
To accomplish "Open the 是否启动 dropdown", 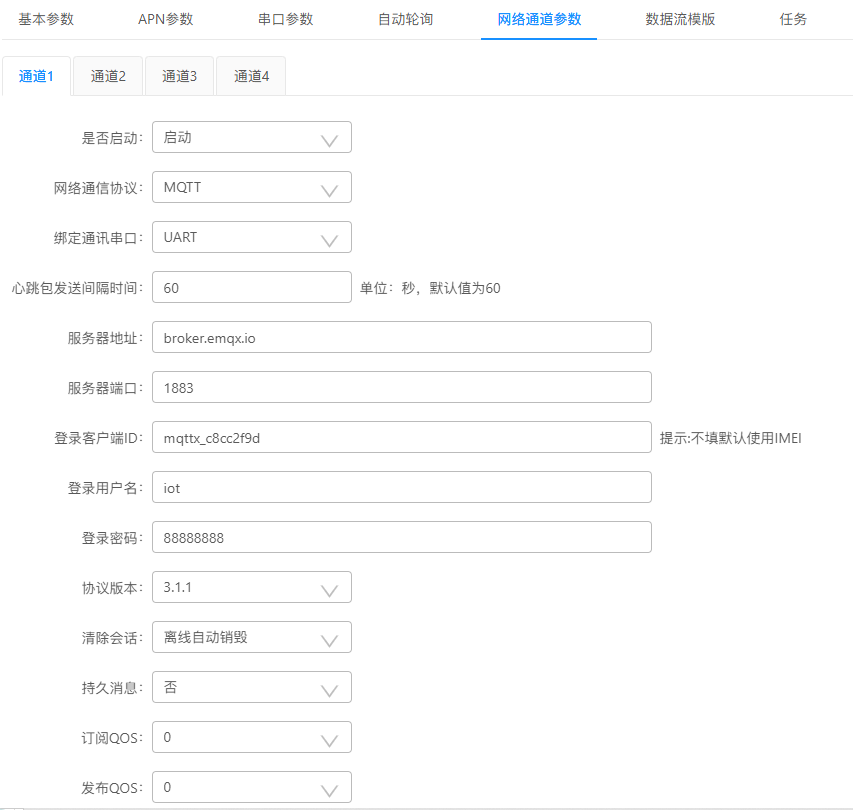I will tap(251, 138).
